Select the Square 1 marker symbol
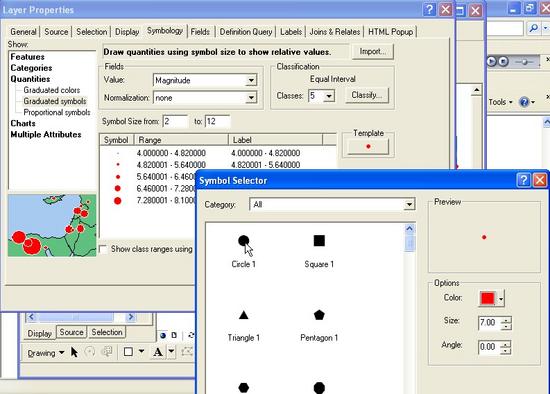This screenshot has height=394, width=550. coord(319,241)
